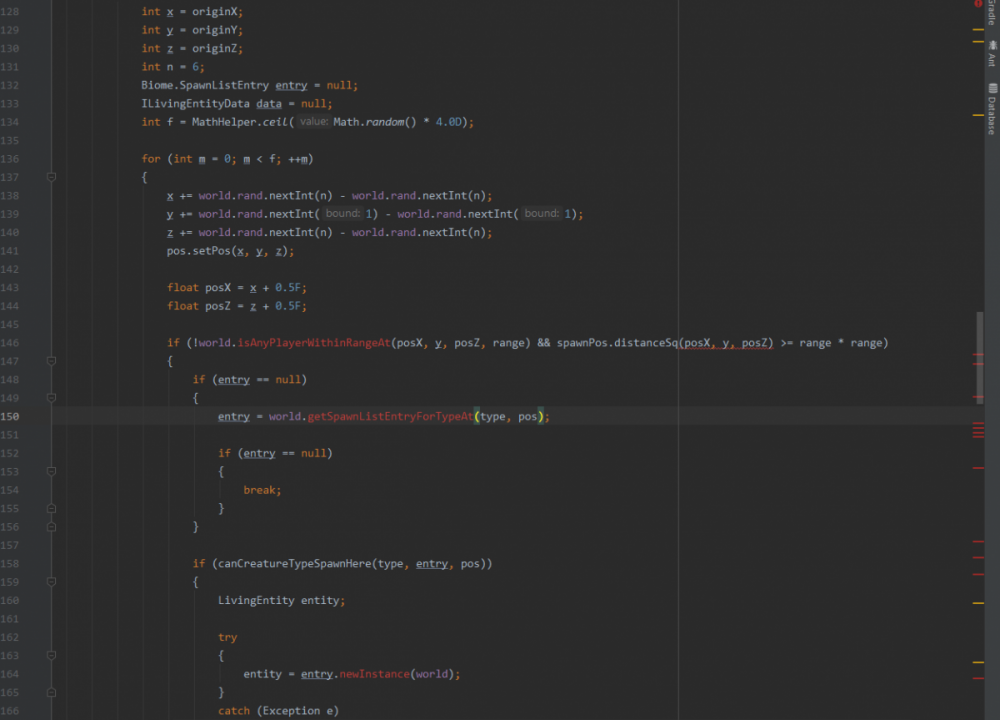Click the editor vertical scrollbar thumb
The height and width of the screenshot is (720, 1000).
(x=980, y=358)
